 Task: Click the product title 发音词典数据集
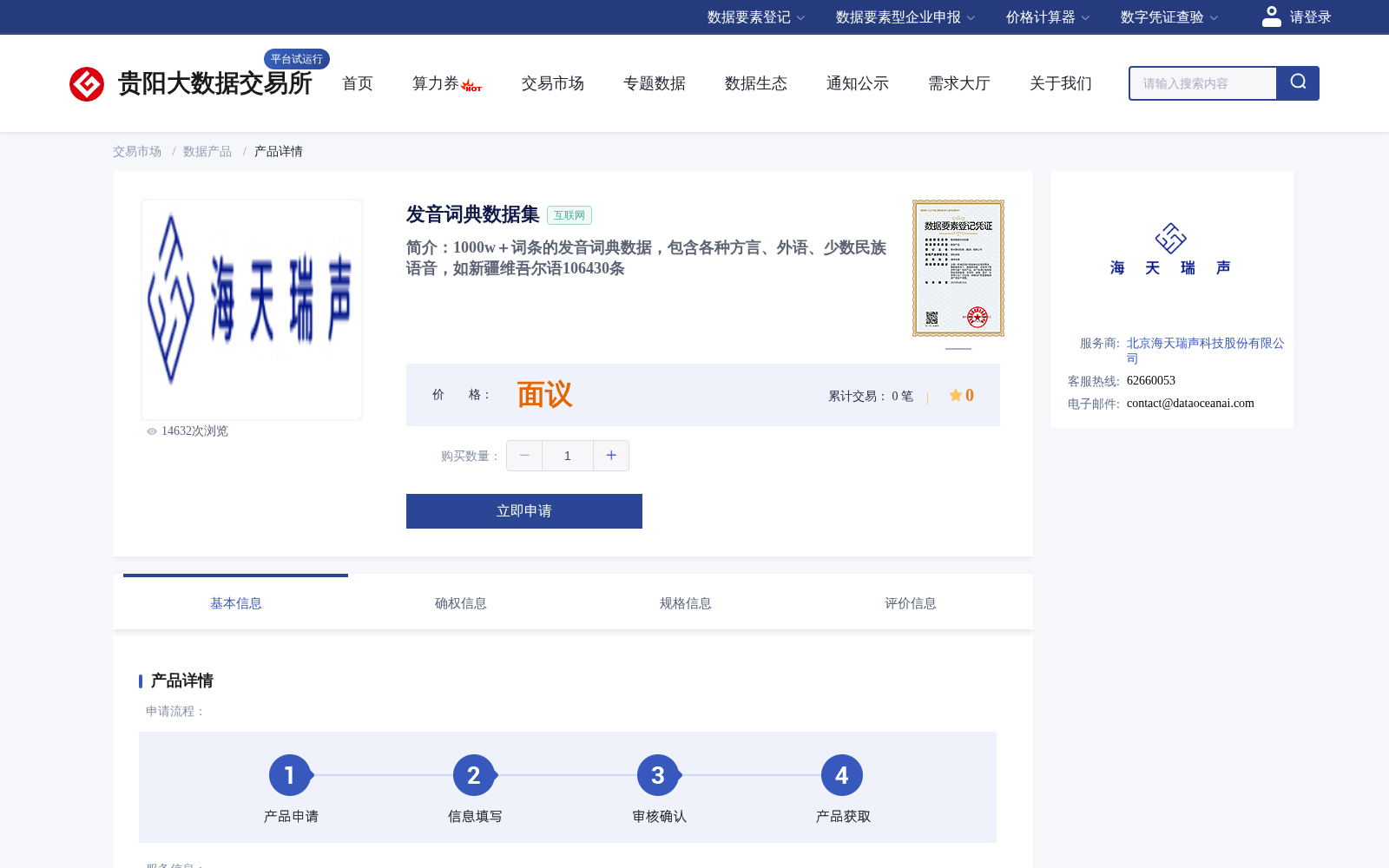click(472, 214)
